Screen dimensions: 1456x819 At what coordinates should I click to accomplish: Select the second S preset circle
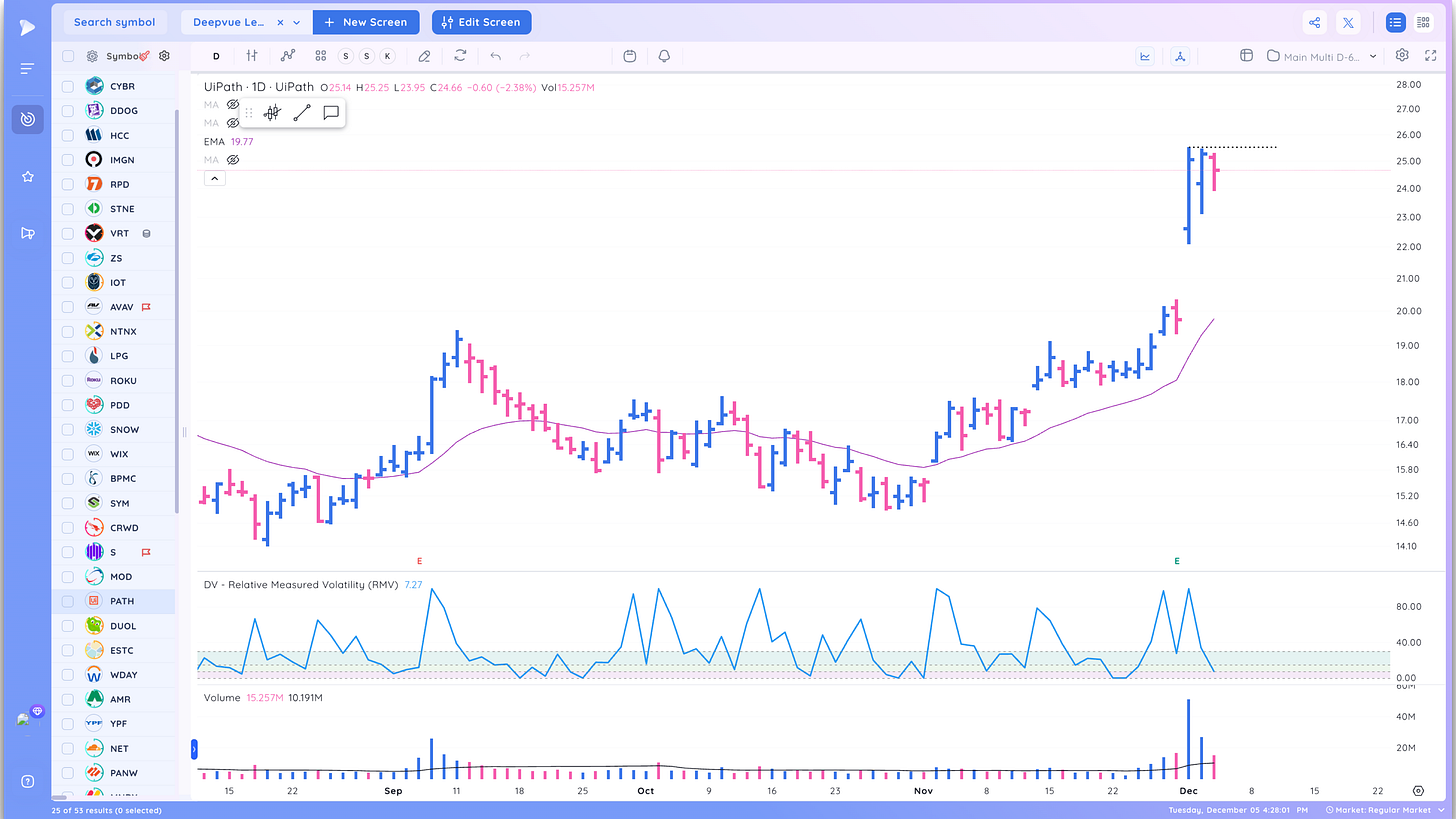[x=367, y=56]
